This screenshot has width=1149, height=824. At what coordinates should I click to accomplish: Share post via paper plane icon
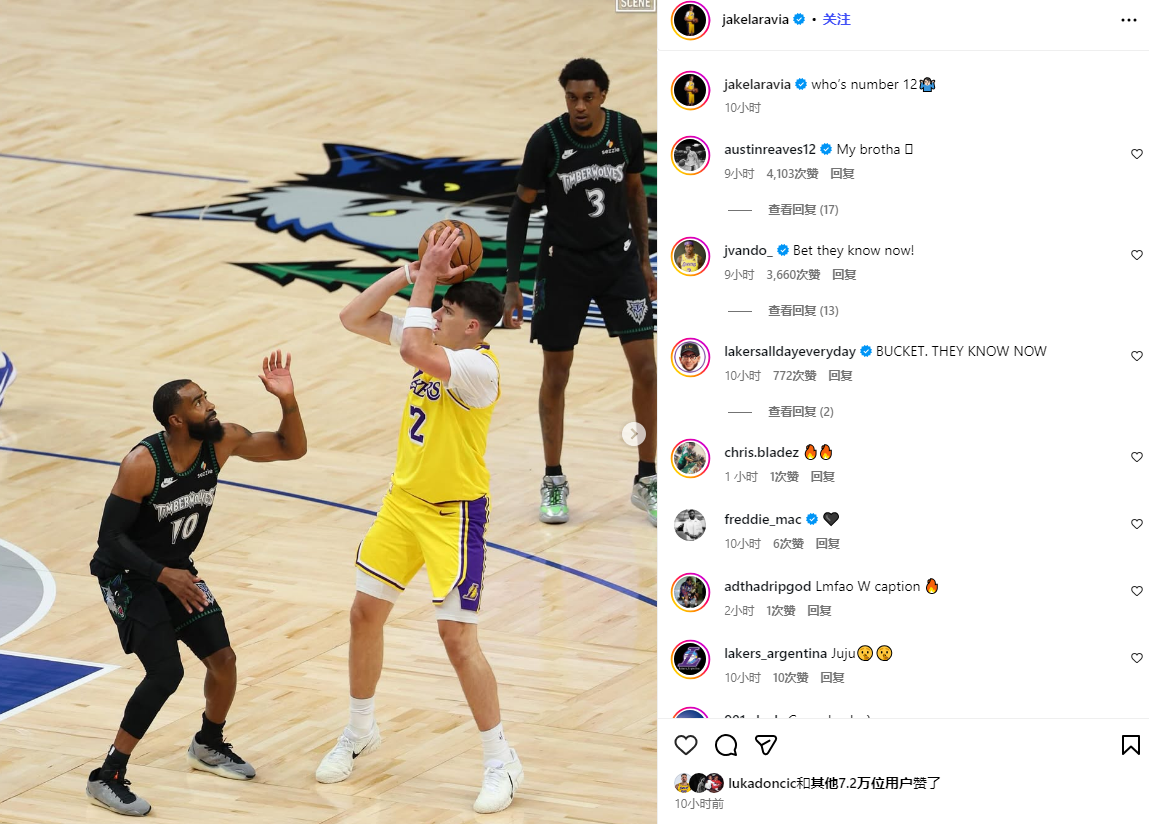[766, 745]
